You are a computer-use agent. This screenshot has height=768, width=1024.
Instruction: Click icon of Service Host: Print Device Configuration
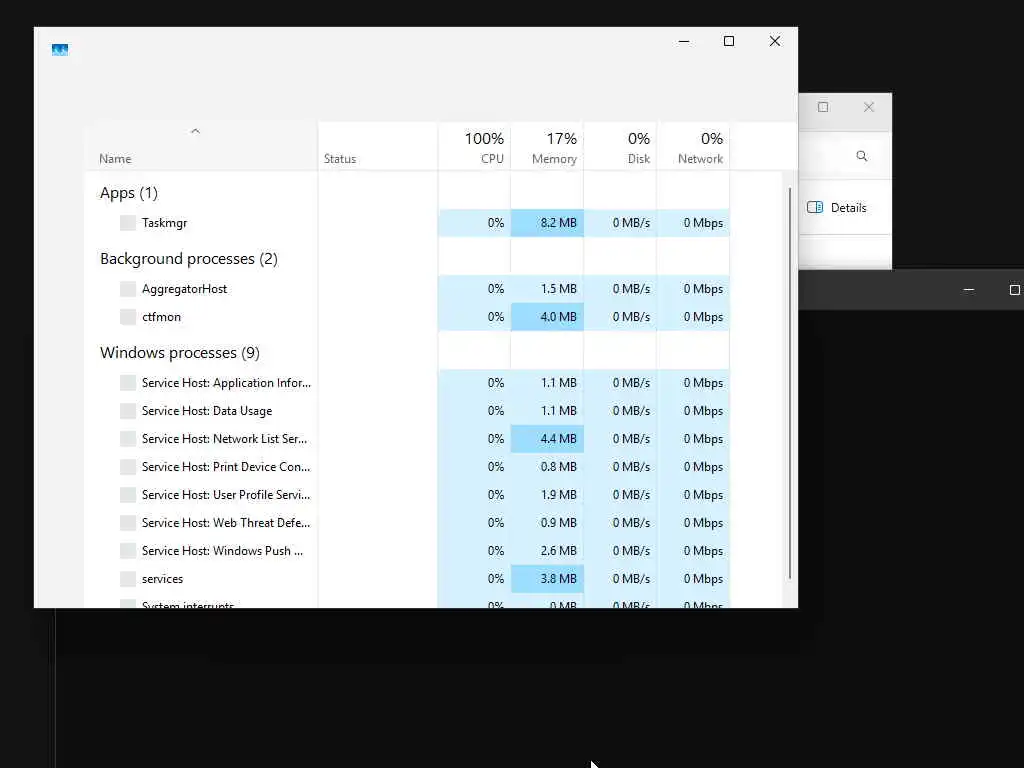click(x=128, y=467)
